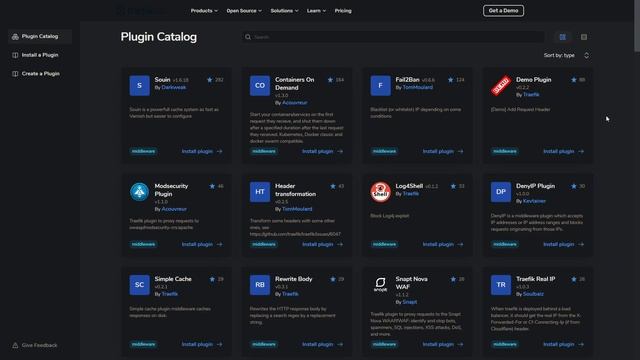Install the DenyIP Plugin
This screenshot has height=360, width=640.
(564, 244)
